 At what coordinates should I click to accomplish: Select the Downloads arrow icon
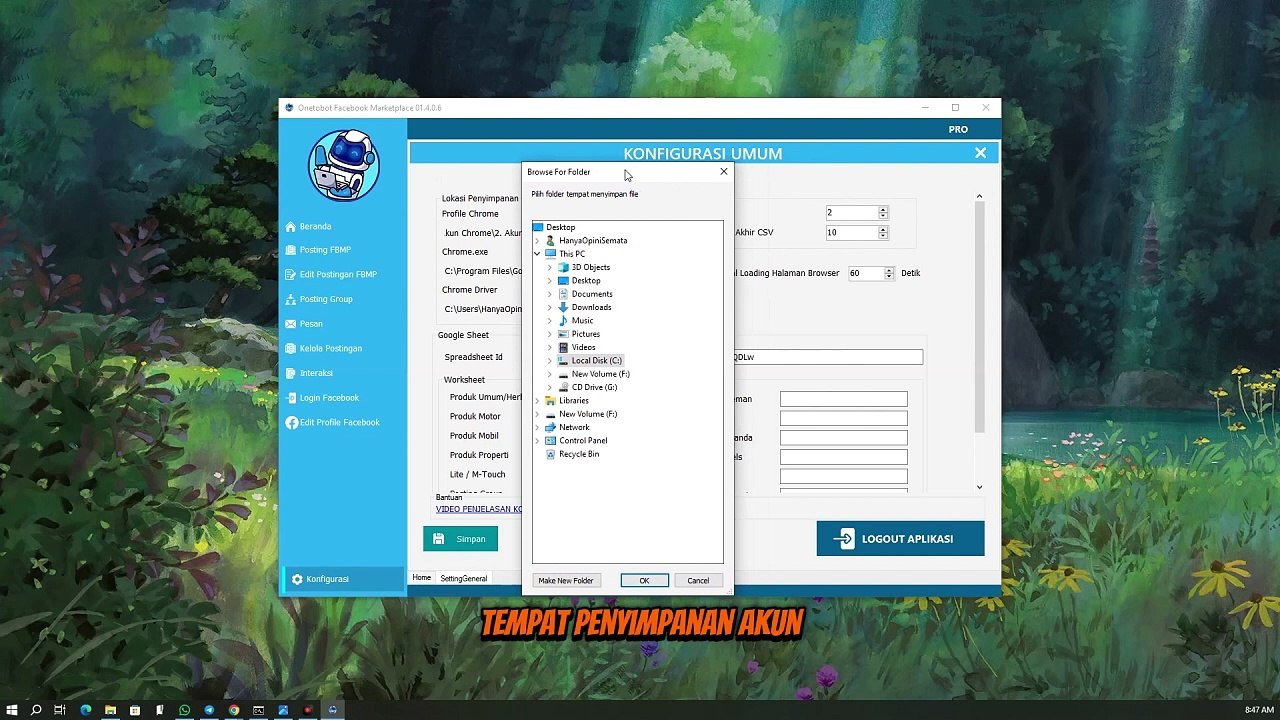click(x=563, y=307)
